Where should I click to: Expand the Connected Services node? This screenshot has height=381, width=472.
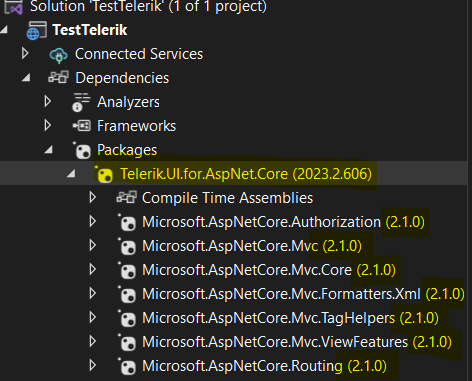coord(25,54)
